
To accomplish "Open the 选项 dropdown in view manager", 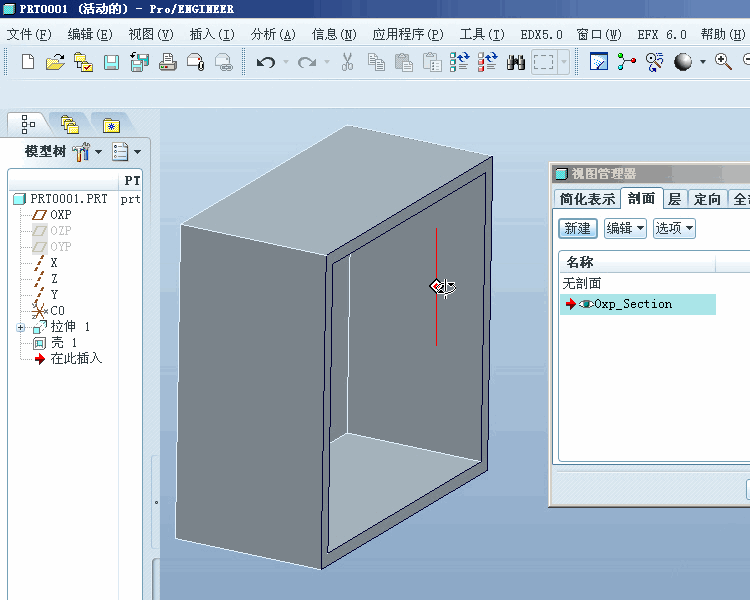I will click(674, 228).
